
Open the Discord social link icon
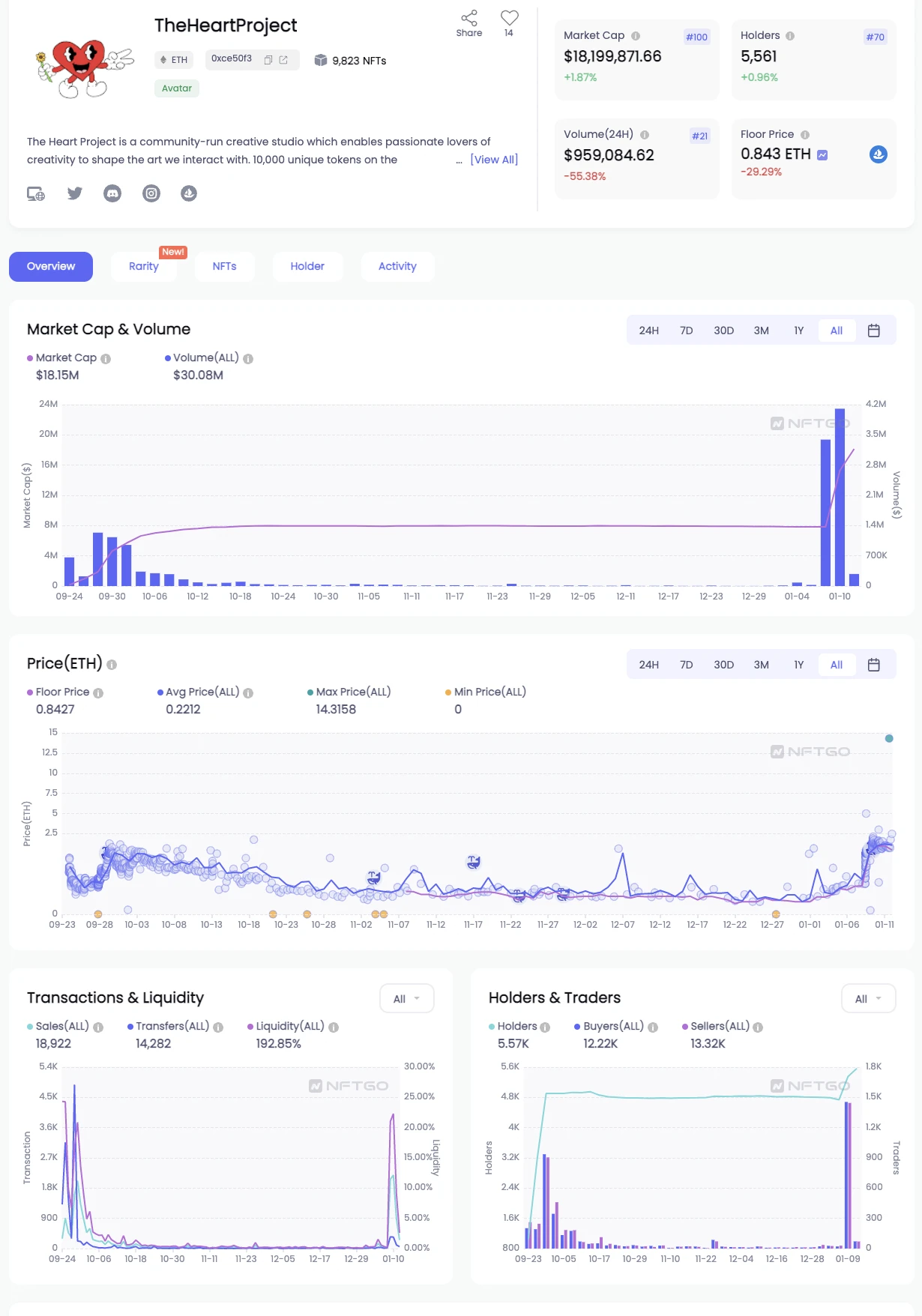pyautogui.click(x=112, y=193)
